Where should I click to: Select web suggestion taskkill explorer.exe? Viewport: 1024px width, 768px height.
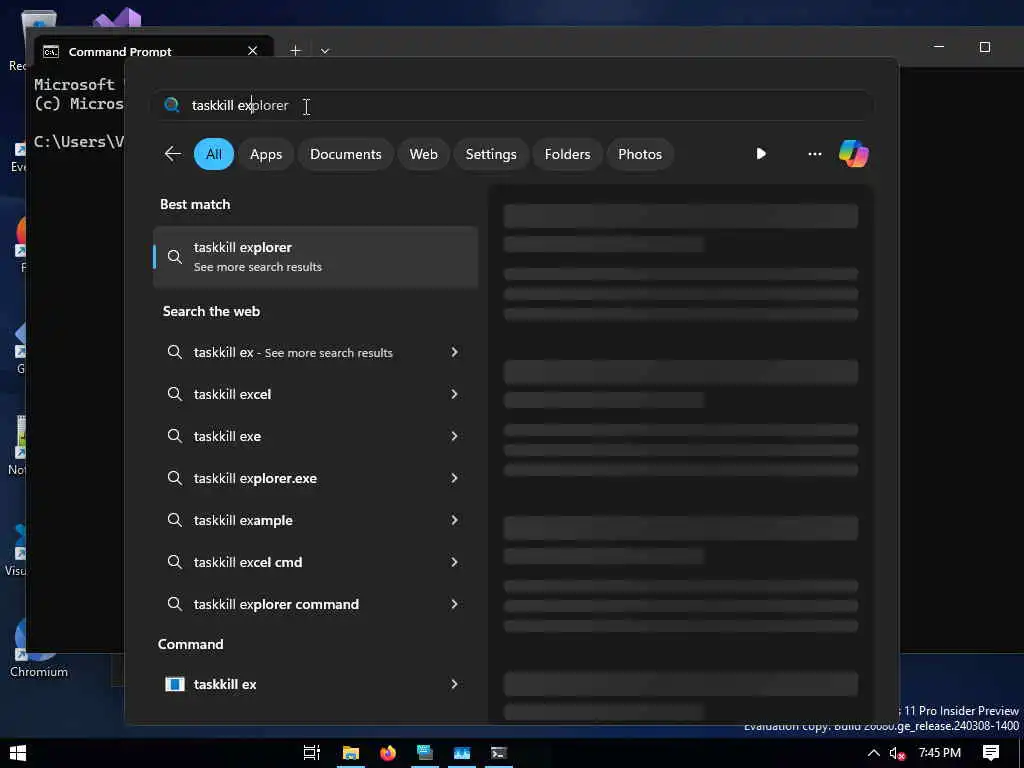[x=315, y=478]
